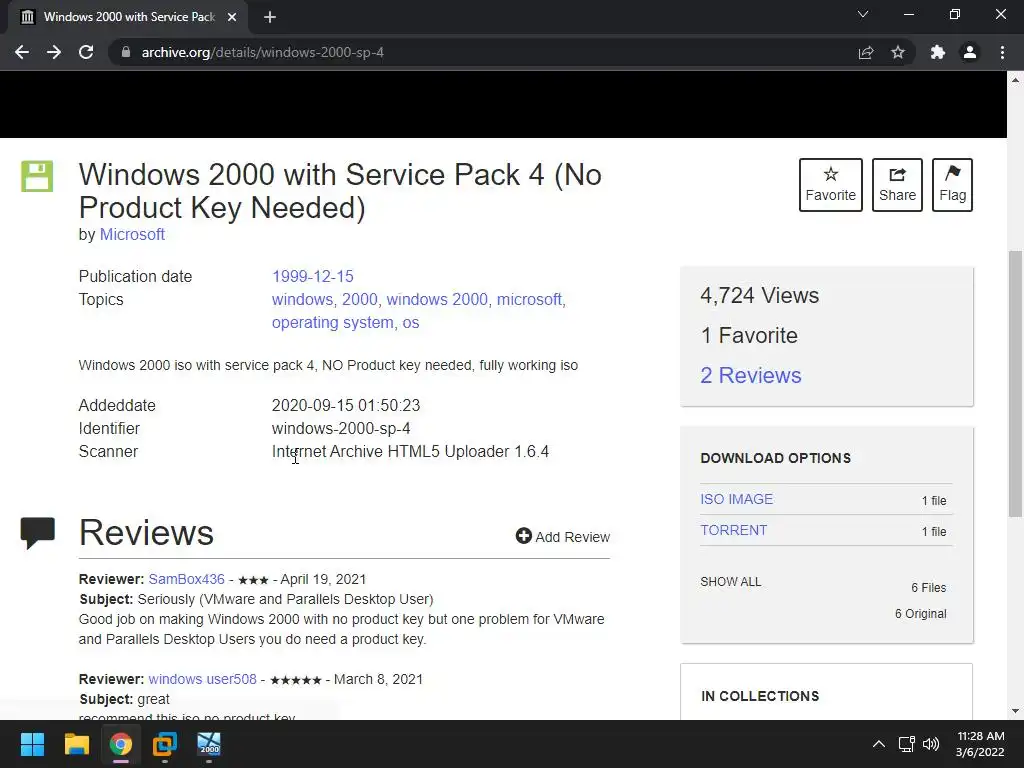
Task: Open the 'windows' topic link
Action: (302, 299)
